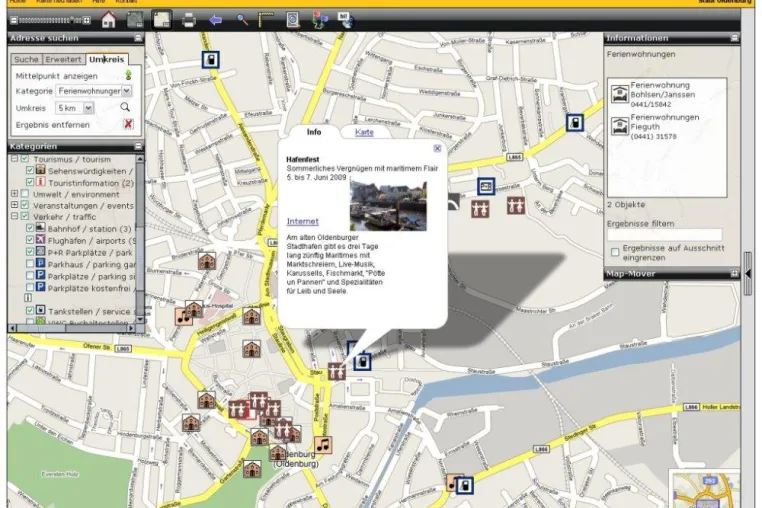Enable the Umwelt / environment checkbox
This screenshot has height=508, width=762.
click(x=25, y=194)
